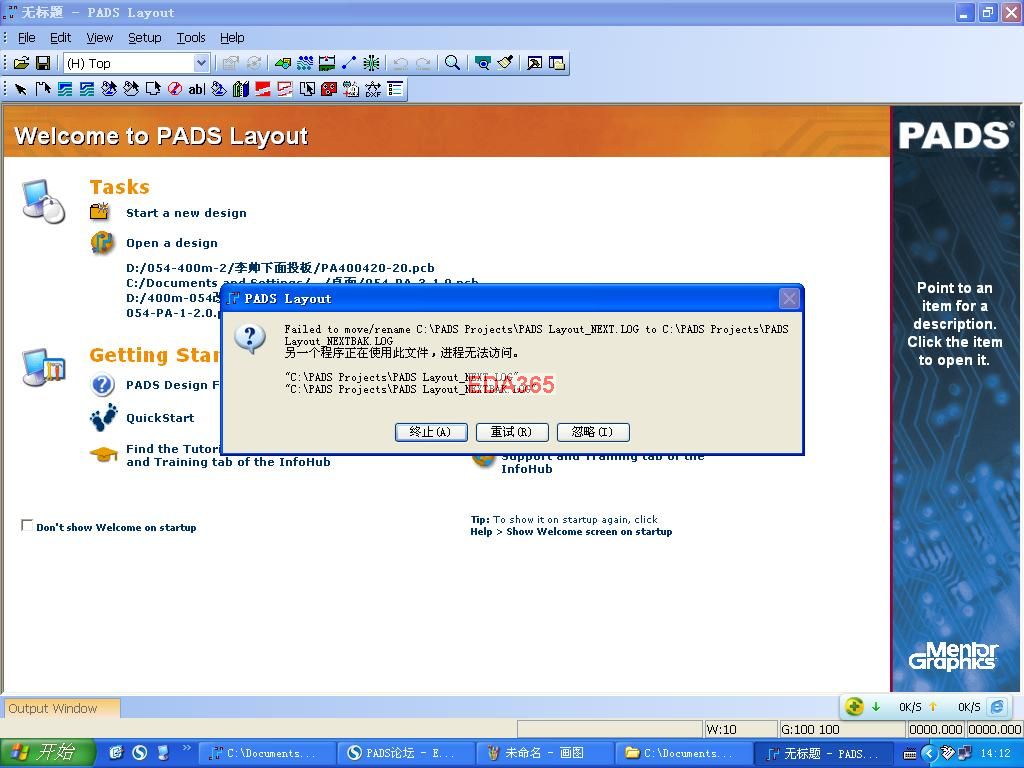Click the Import DXF icon
The width and height of the screenshot is (1024, 768).
point(373,89)
